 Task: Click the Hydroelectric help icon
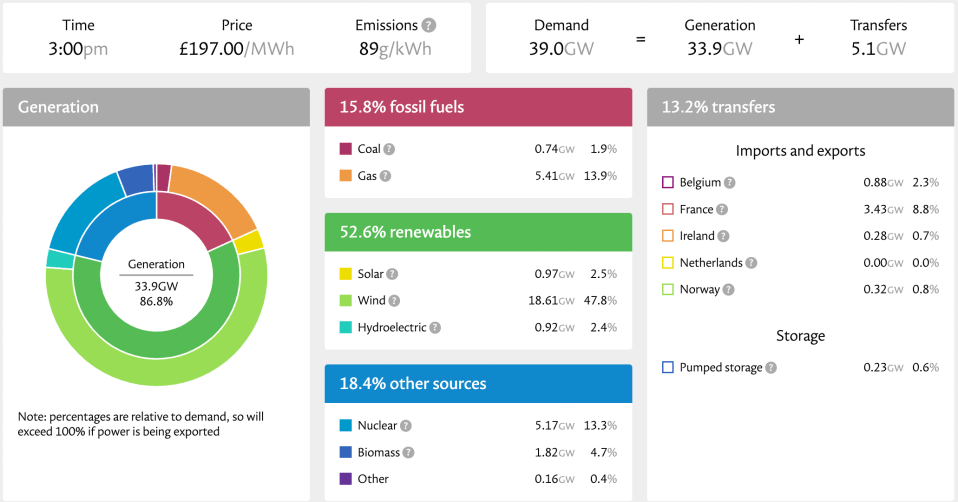point(435,327)
